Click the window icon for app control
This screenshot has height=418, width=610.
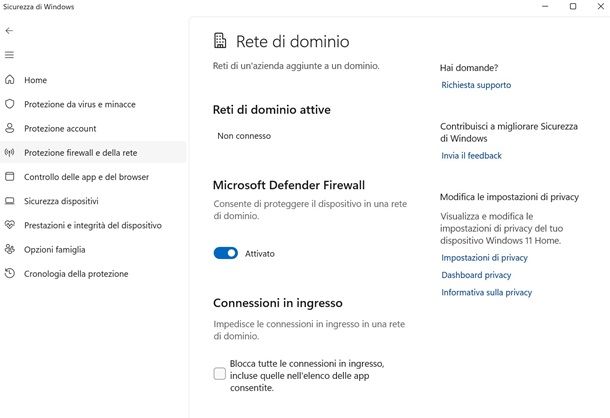point(10,176)
